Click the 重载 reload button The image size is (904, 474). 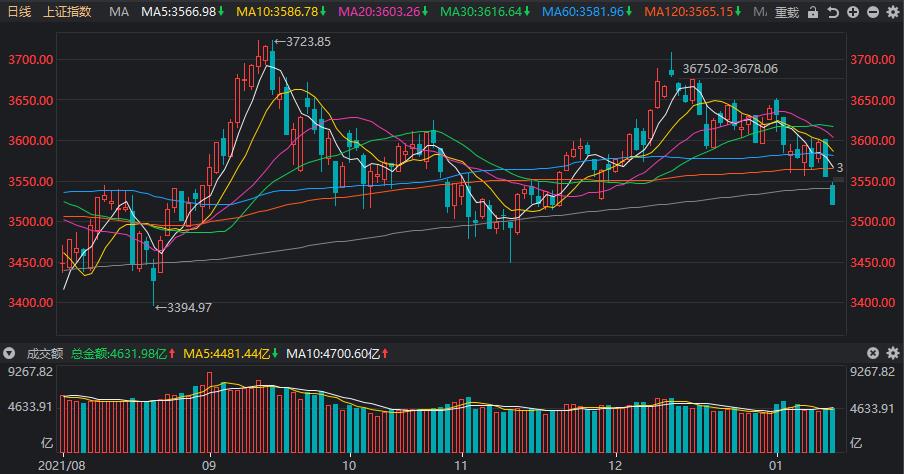788,12
